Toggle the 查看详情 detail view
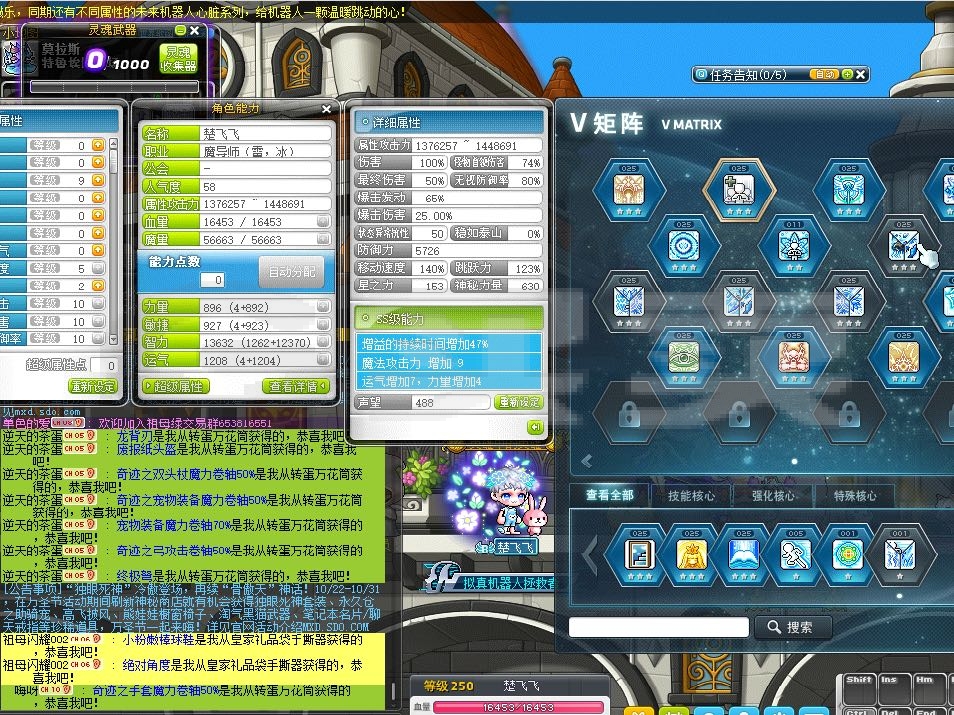The height and width of the screenshot is (715, 954). tap(296, 386)
